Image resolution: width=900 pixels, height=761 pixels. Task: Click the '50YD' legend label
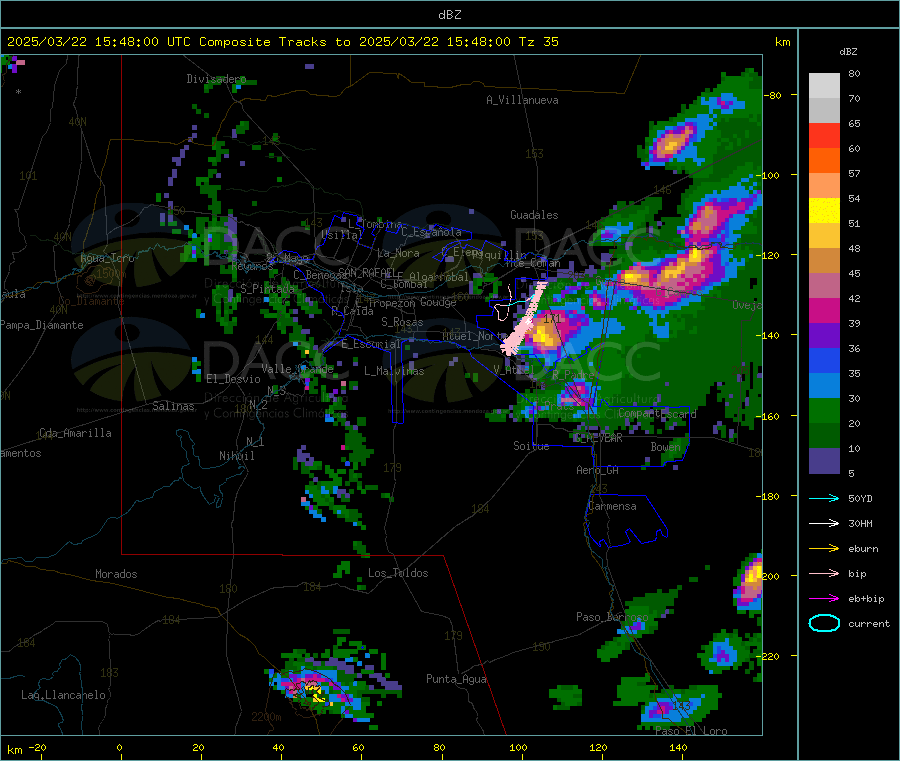(860, 498)
